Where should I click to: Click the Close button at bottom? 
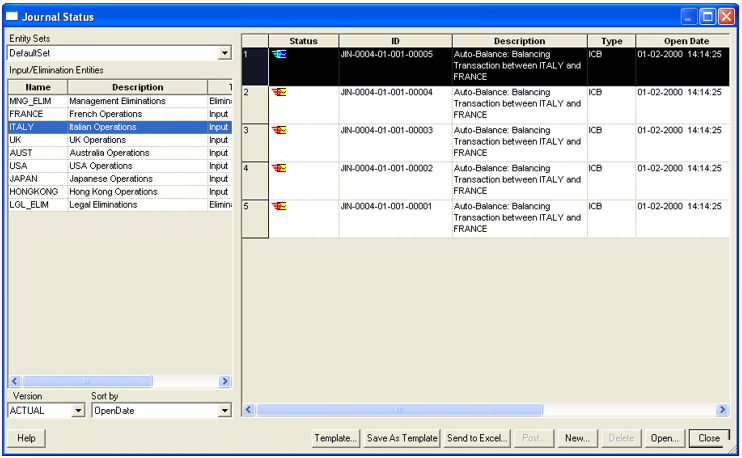pyautogui.click(x=709, y=438)
